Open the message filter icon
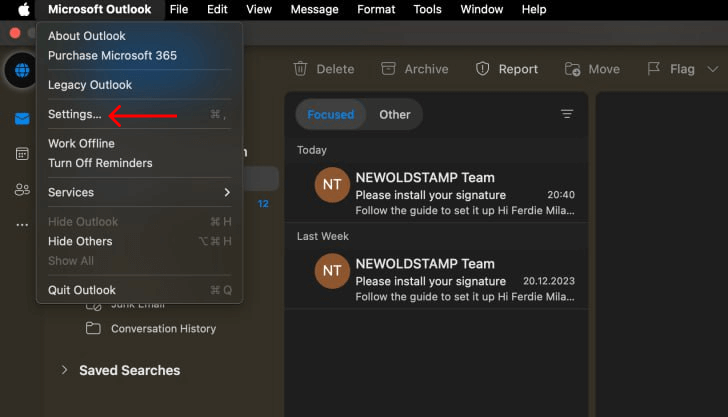The height and width of the screenshot is (417, 728). pos(567,114)
